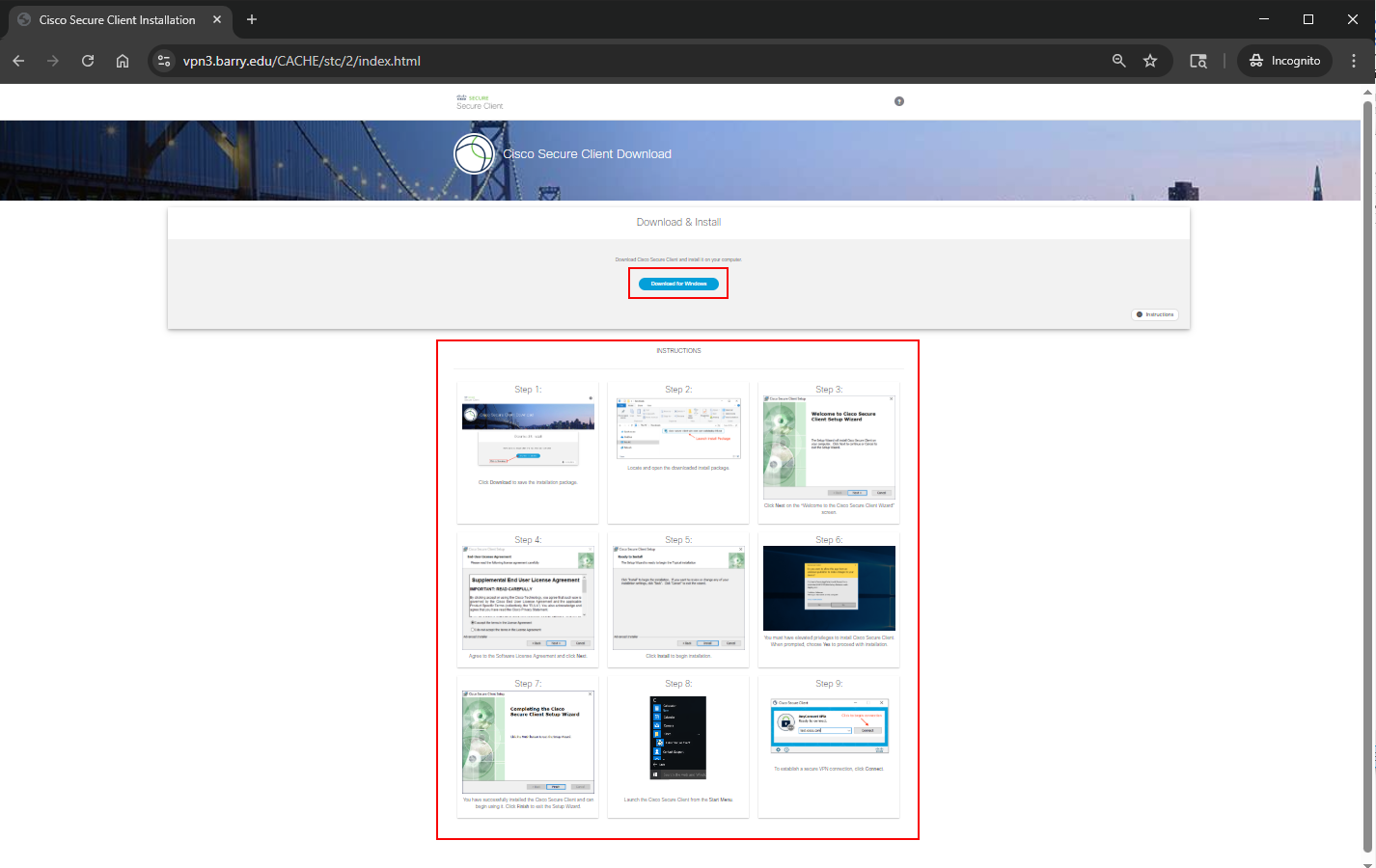Reload the page with the refresh icon

(x=88, y=61)
